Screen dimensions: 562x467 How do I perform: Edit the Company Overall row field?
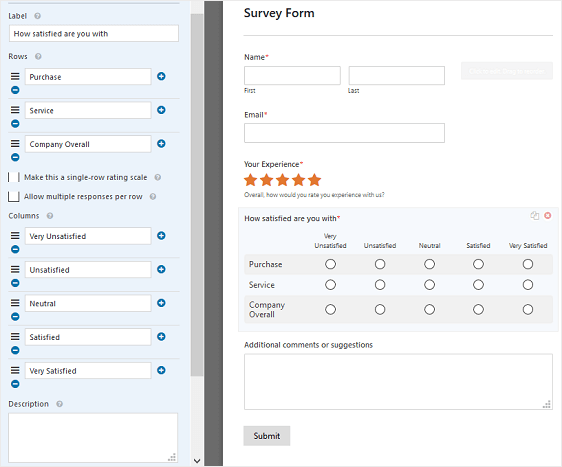[x=88, y=144]
